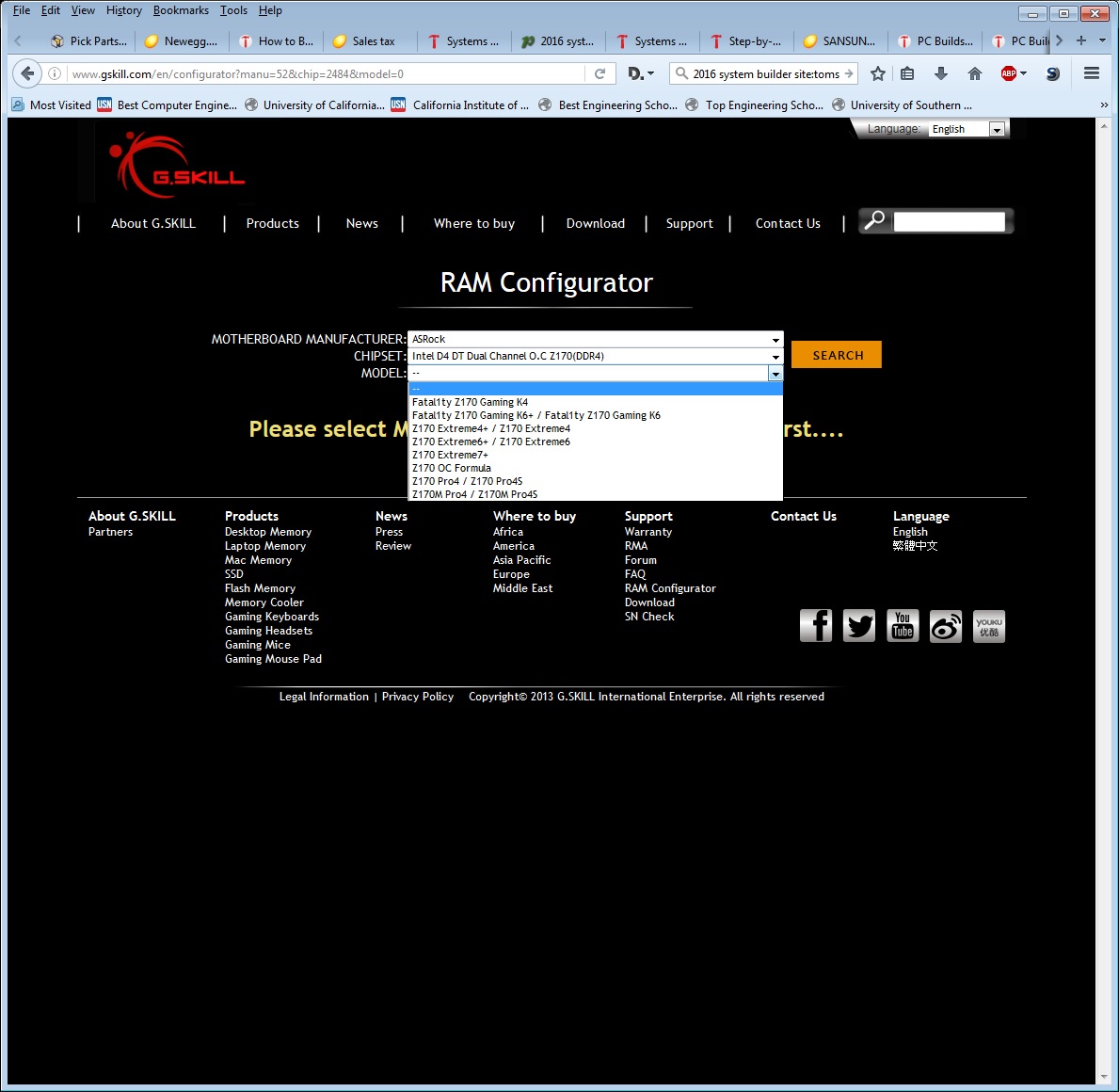The image size is (1119, 1092).
Task: Open the Firefox hamburger menu
Action: pyautogui.click(x=1091, y=73)
